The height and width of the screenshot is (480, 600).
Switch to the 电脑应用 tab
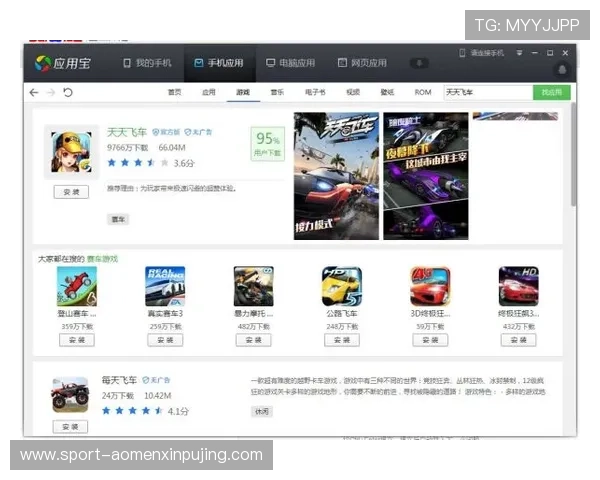(x=290, y=63)
